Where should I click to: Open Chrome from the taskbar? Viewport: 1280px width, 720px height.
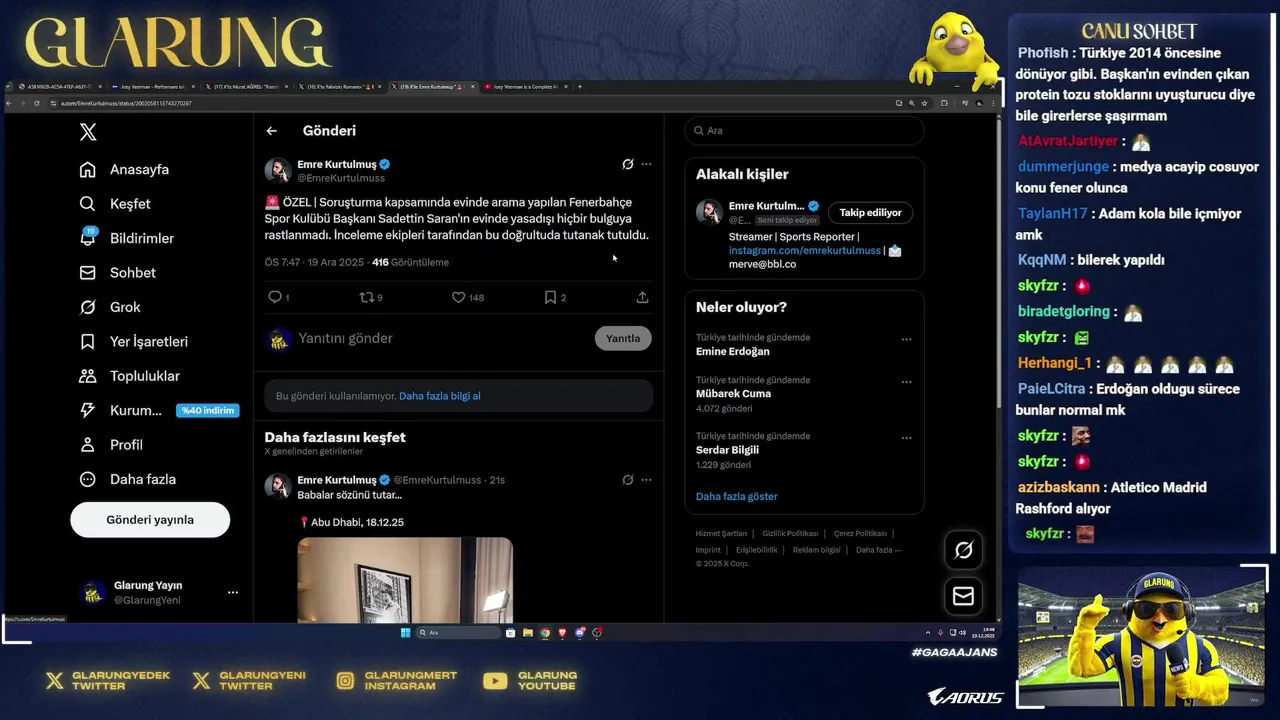pyautogui.click(x=545, y=633)
